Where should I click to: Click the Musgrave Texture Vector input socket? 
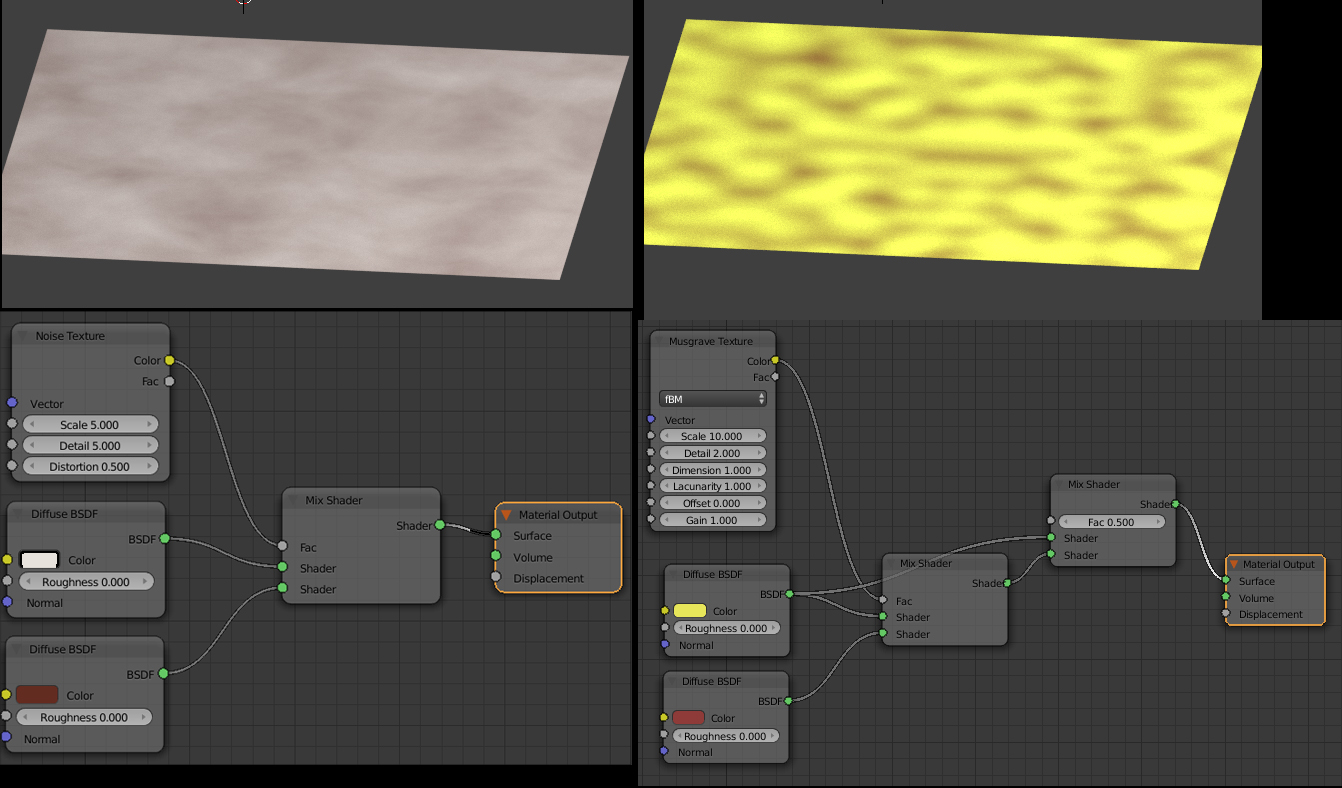click(651, 420)
